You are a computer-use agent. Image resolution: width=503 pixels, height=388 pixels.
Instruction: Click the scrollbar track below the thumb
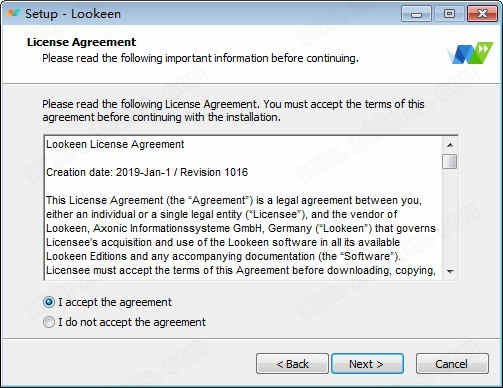pyautogui.click(x=450, y=217)
